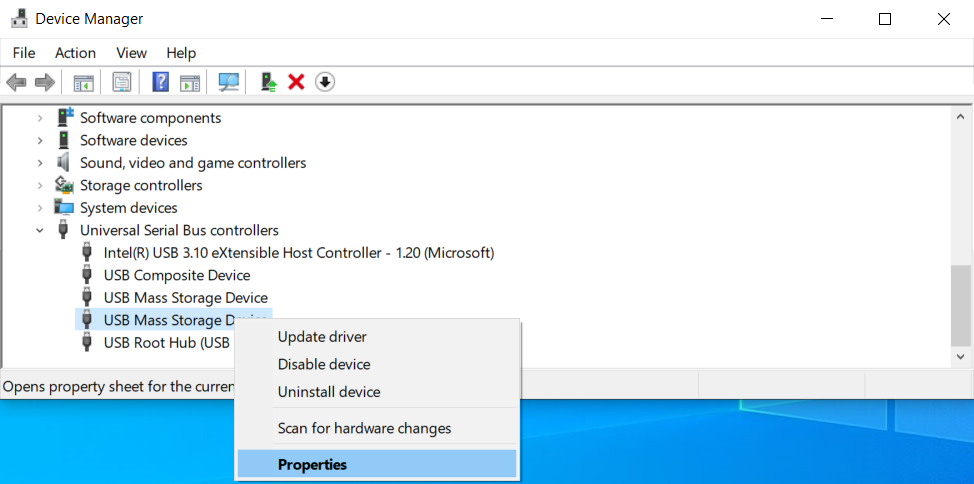Select Universal Serial Bus controllers label
The image size is (974, 484).
click(x=179, y=231)
